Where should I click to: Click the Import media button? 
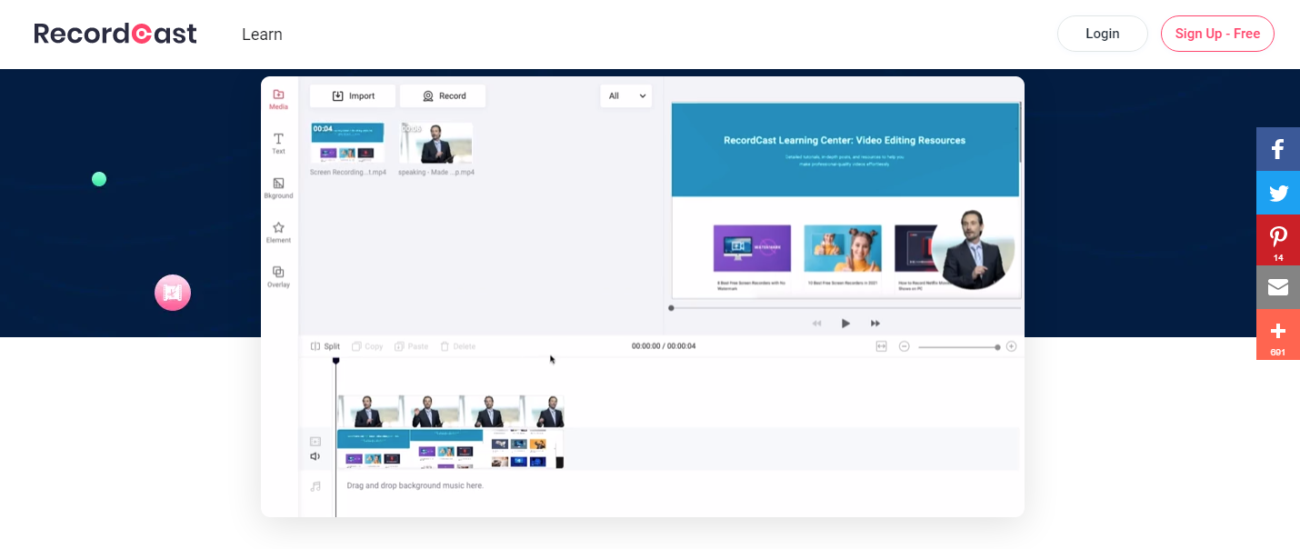click(352, 96)
